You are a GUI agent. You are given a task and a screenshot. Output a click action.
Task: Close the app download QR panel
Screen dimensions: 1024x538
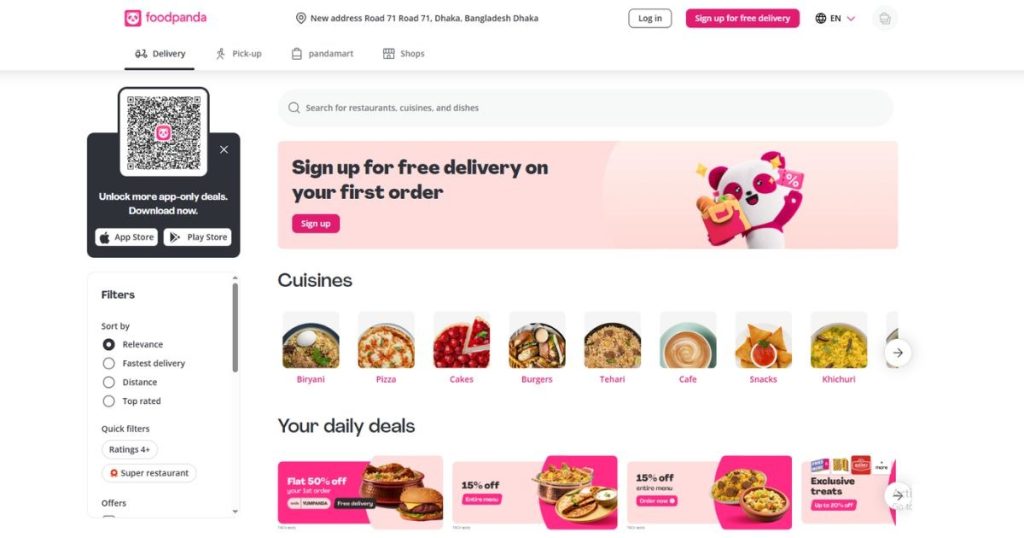(x=224, y=150)
